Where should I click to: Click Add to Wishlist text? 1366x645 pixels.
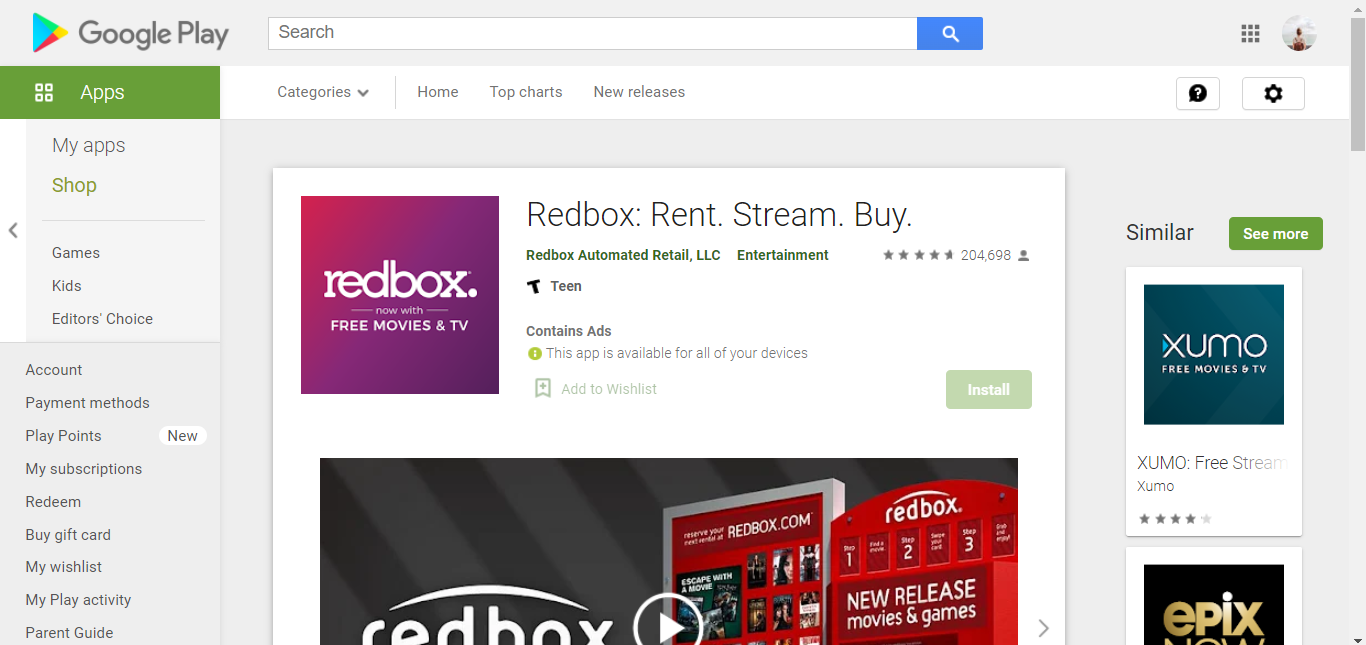[x=609, y=389]
